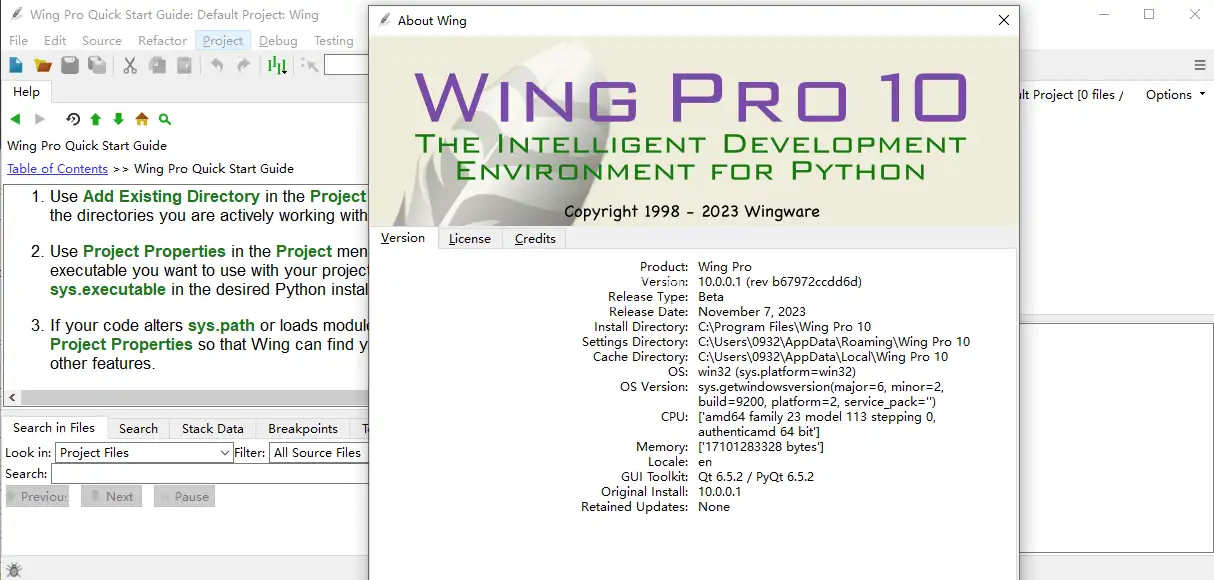
Task: Open the Filter All Source Files dropdown
Action: pos(319,452)
